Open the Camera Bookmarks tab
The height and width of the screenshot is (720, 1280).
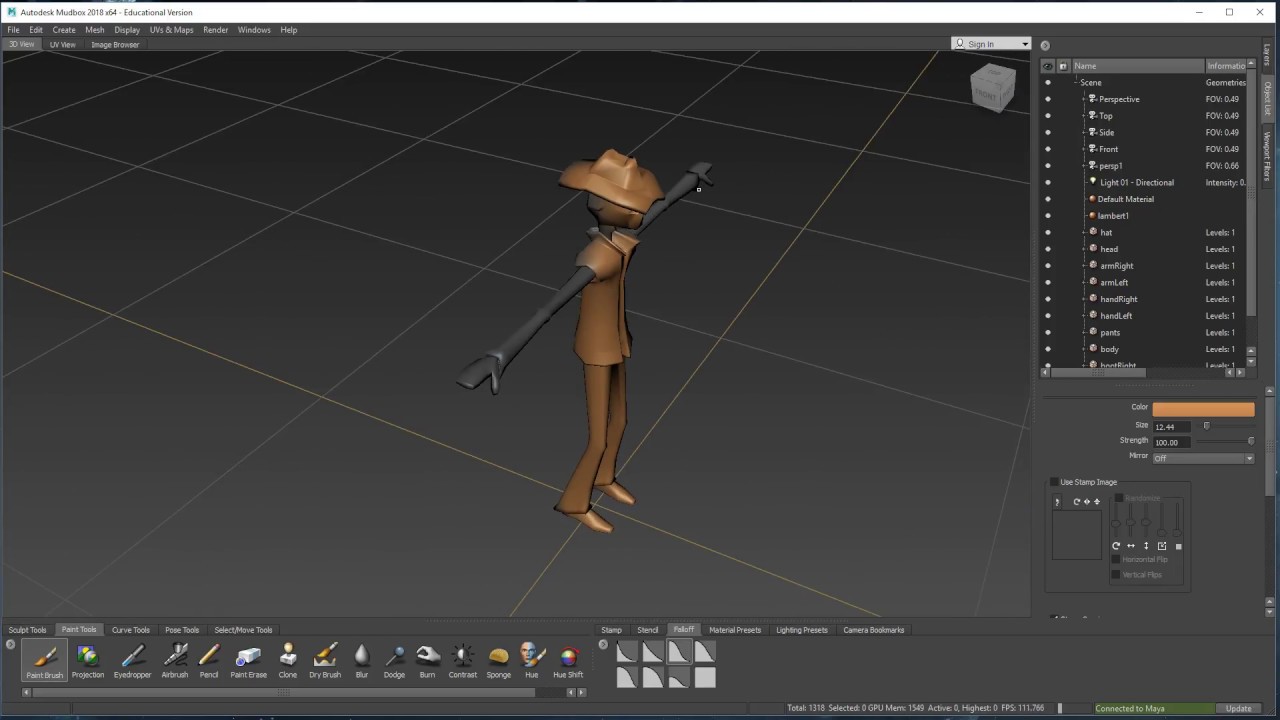[x=874, y=630]
